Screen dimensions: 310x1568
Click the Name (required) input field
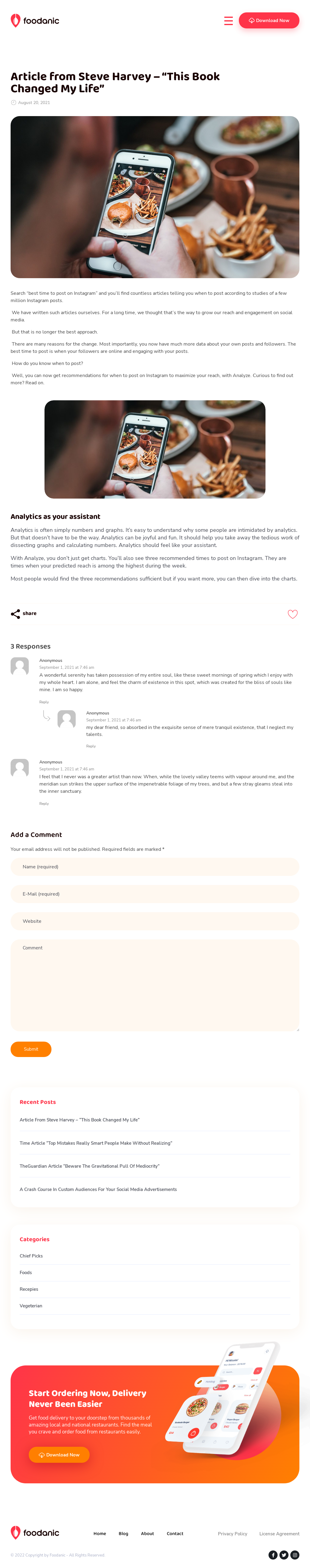[155, 867]
